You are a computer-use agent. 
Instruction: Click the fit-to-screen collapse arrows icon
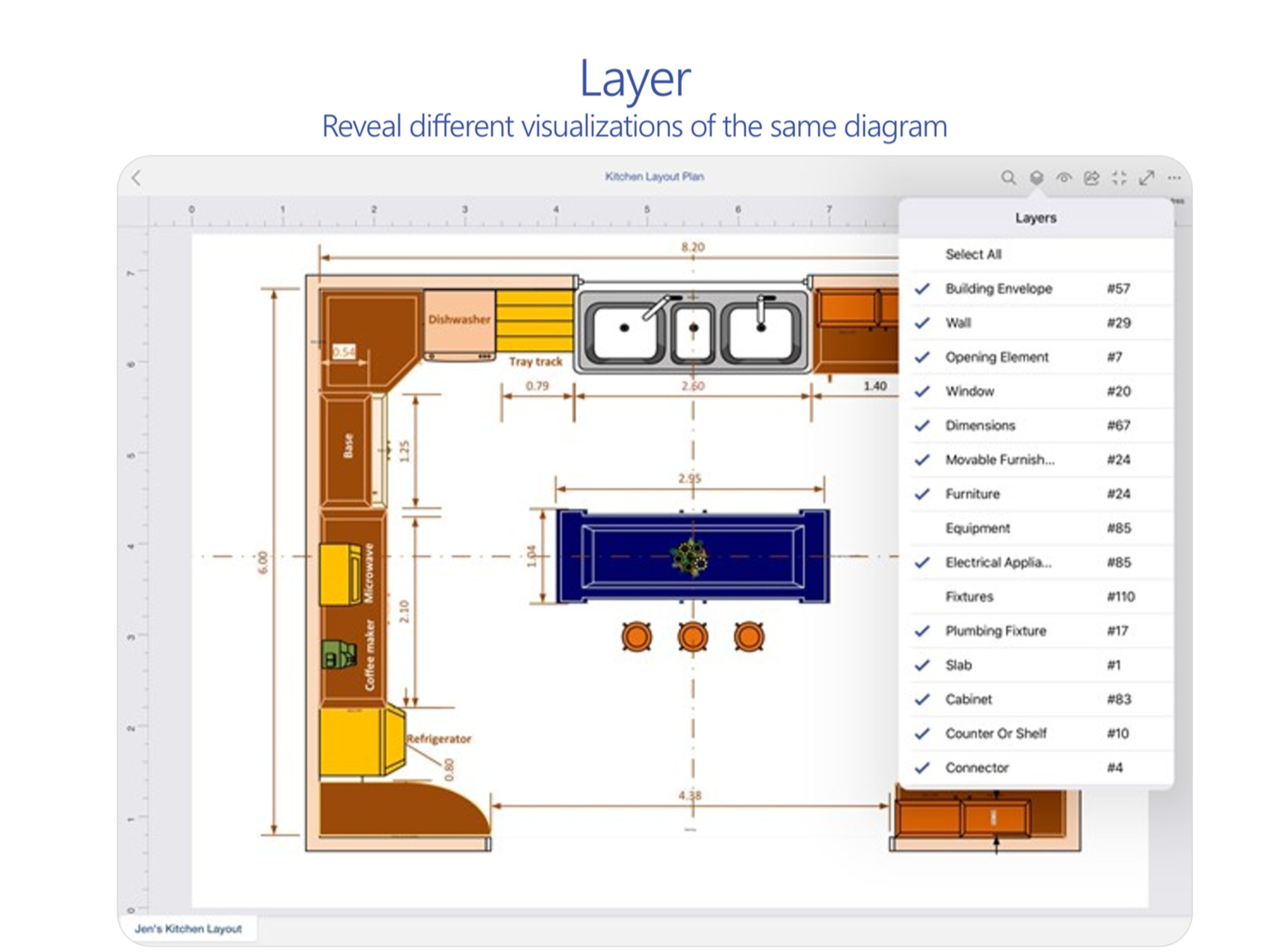click(1119, 178)
